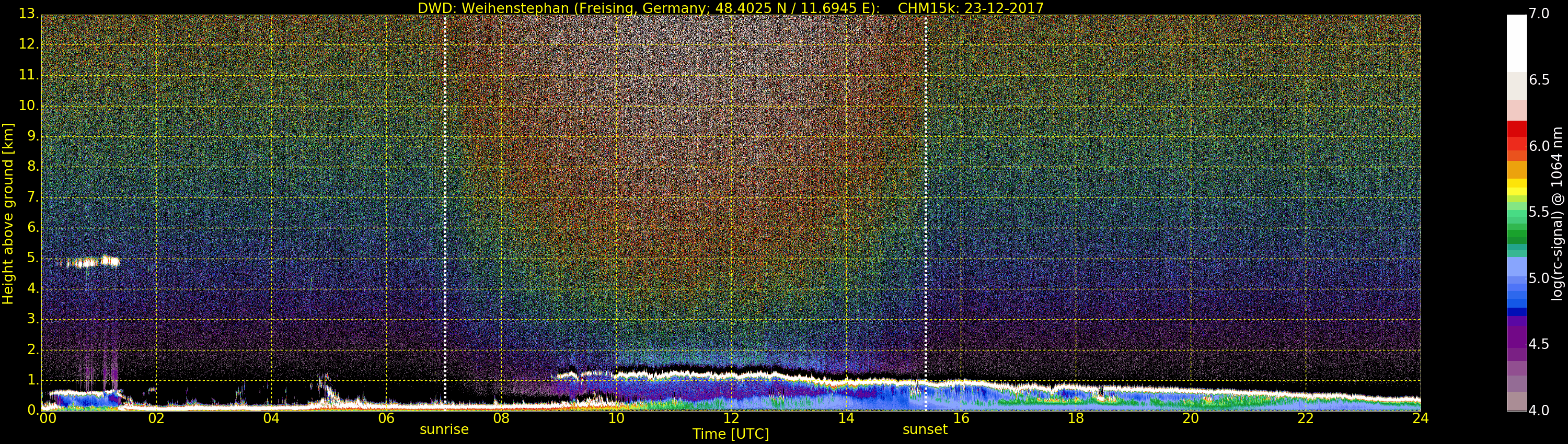The image size is (1568, 444).
Task: Select the 'CHM15k: 23-12-2017' text in the title
Action: (x=971, y=8)
